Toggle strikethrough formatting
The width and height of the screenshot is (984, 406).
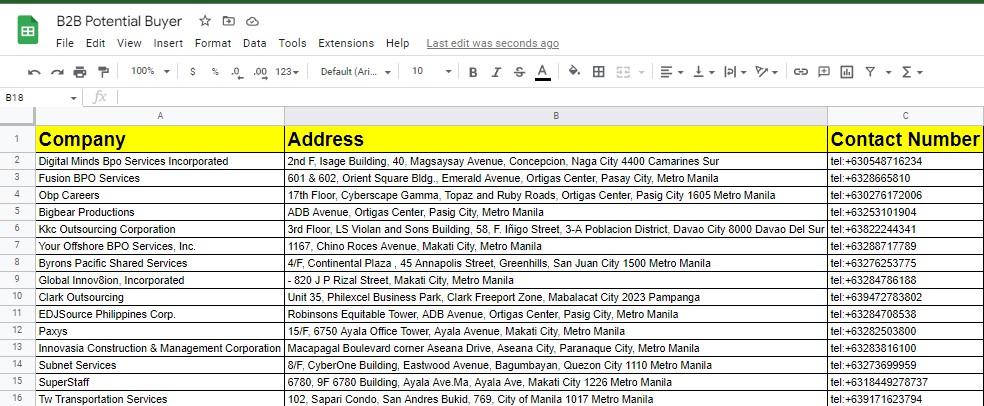coord(519,72)
